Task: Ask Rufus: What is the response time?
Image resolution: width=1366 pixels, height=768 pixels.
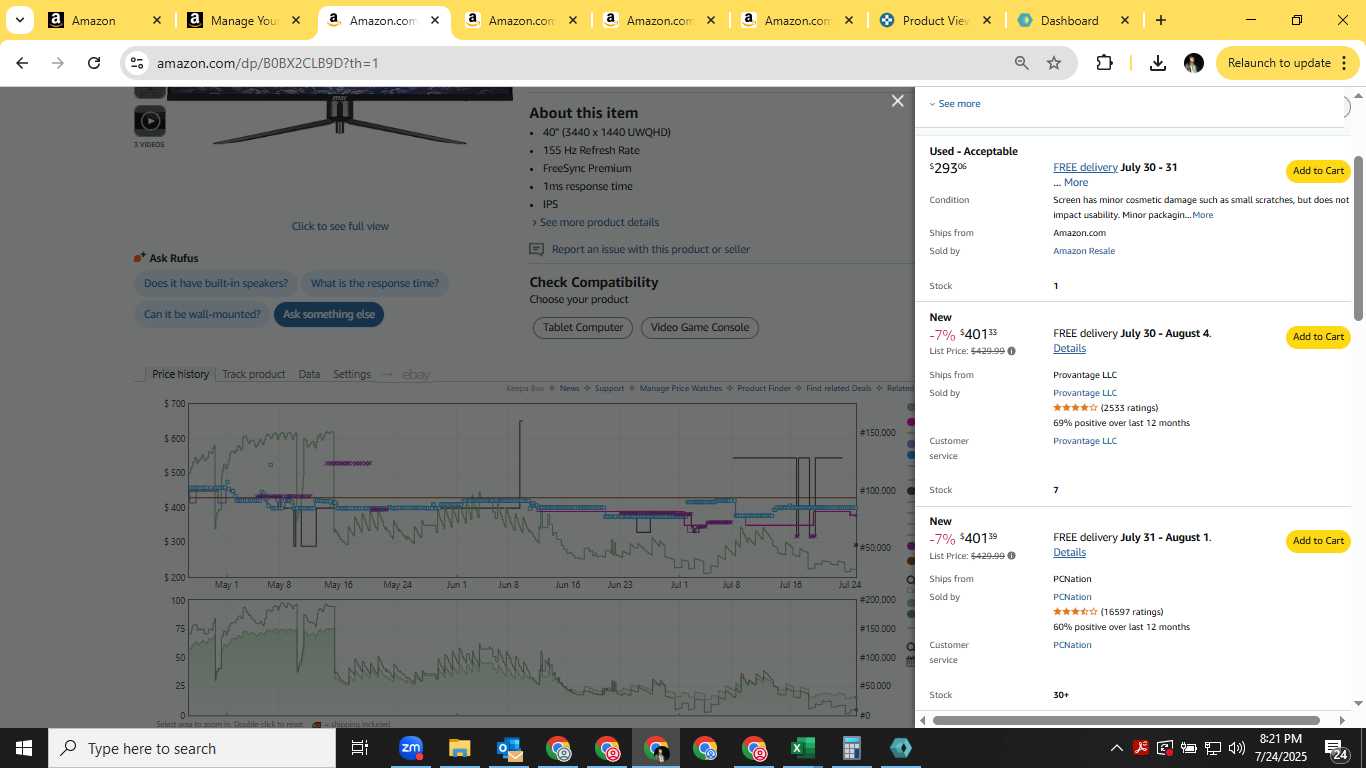Action: coord(375,283)
